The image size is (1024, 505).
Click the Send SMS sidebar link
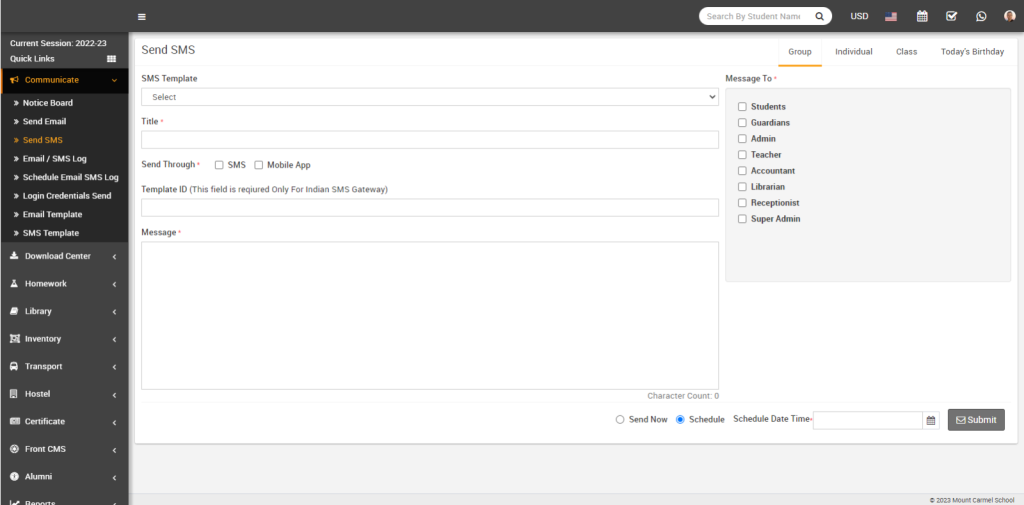(x=42, y=140)
